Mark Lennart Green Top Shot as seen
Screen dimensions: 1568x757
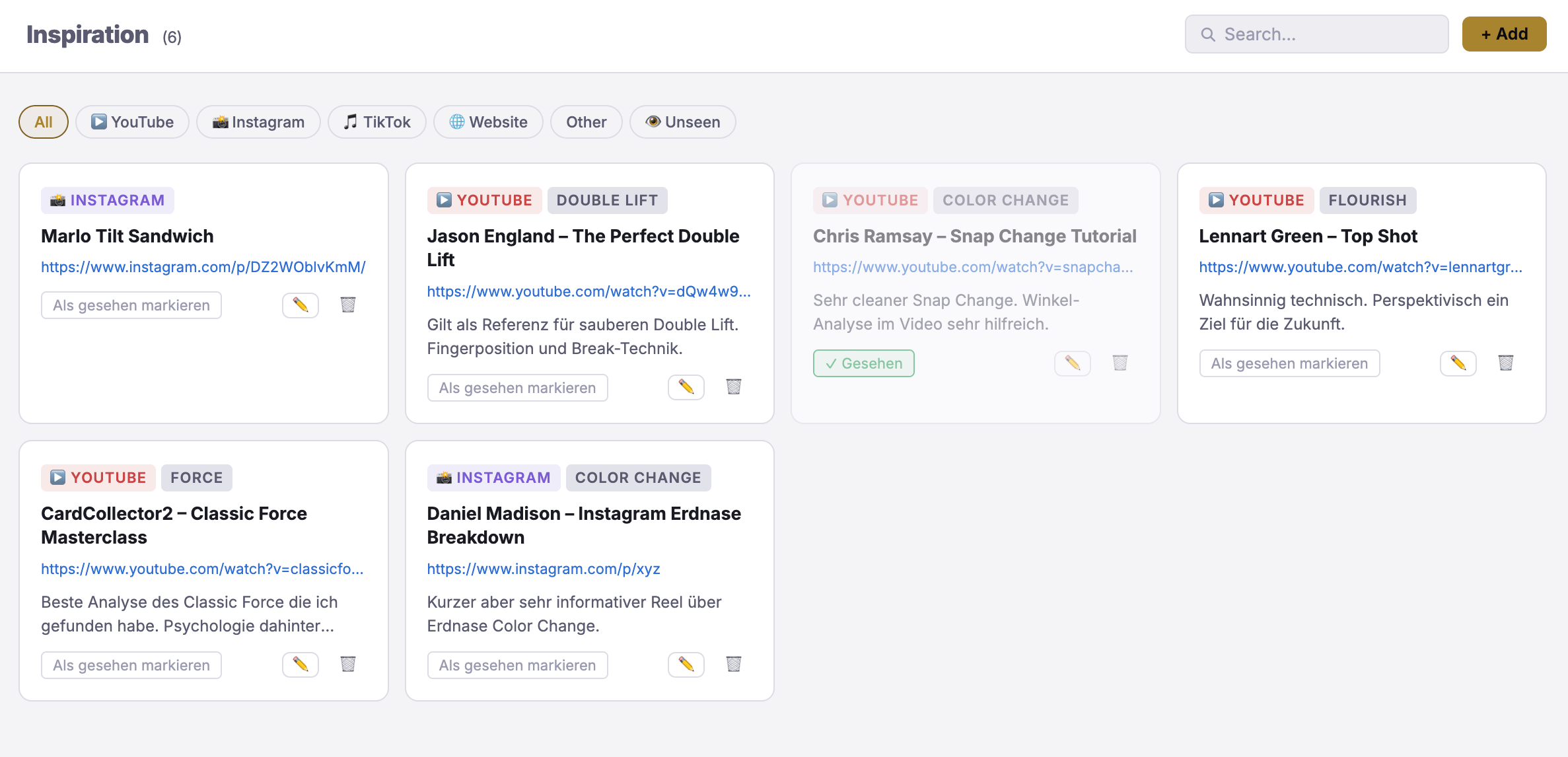[x=1289, y=363]
